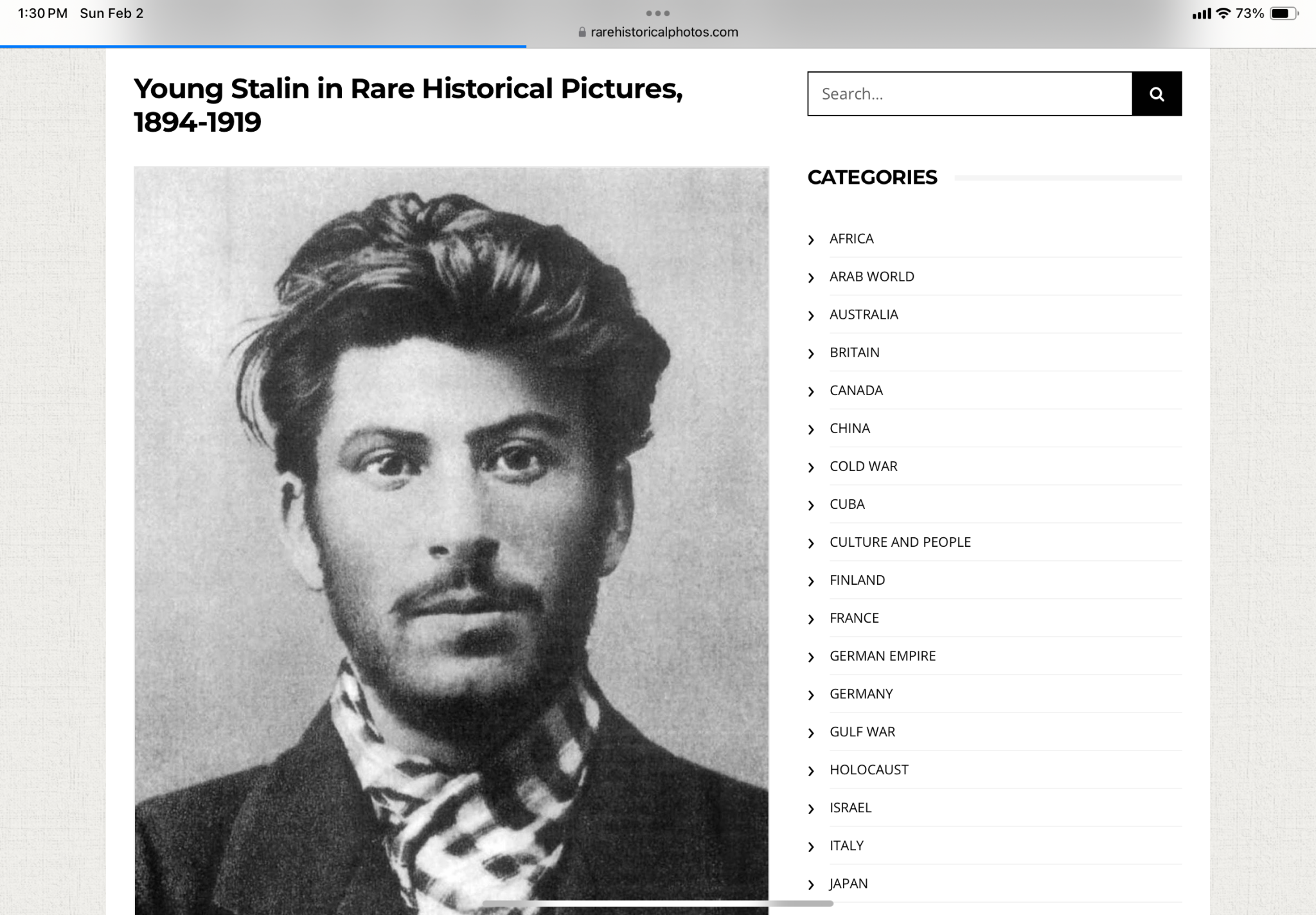The width and height of the screenshot is (1316, 915).
Task: Click the chevron beside HOLOCAUST
Action: tap(811, 770)
